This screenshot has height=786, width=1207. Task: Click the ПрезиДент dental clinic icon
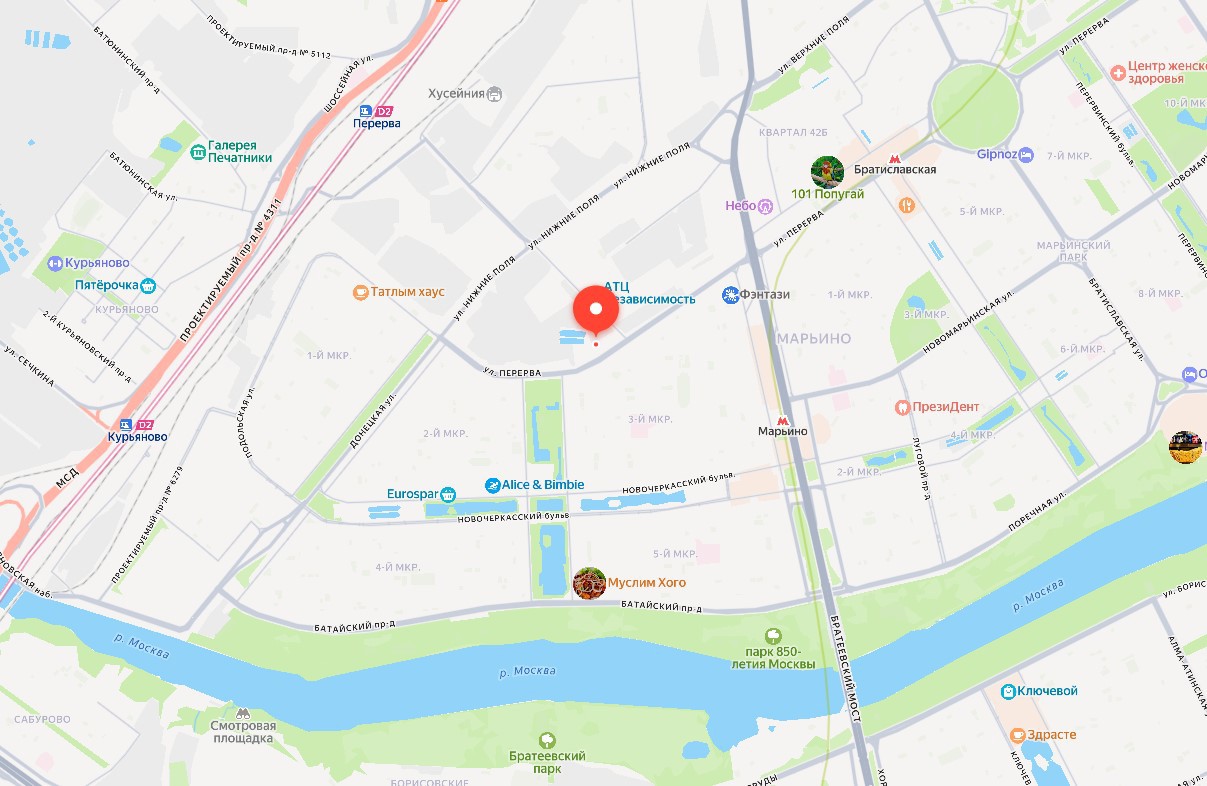click(x=902, y=407)
